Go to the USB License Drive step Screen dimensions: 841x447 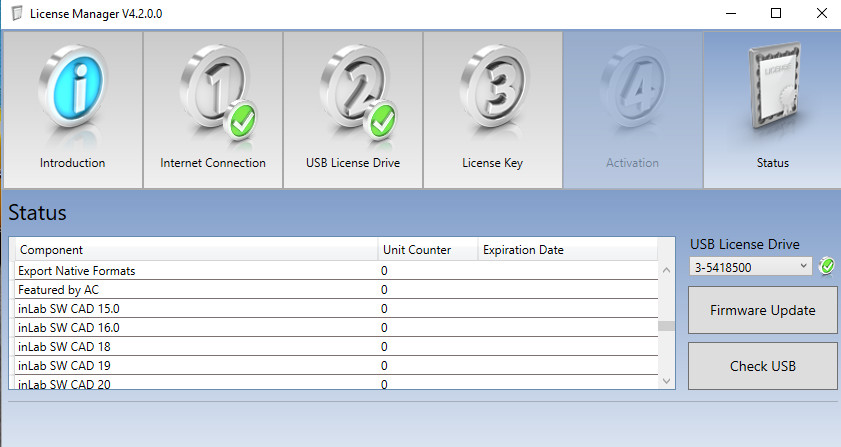pyautogui.click(x=353, y=110)
